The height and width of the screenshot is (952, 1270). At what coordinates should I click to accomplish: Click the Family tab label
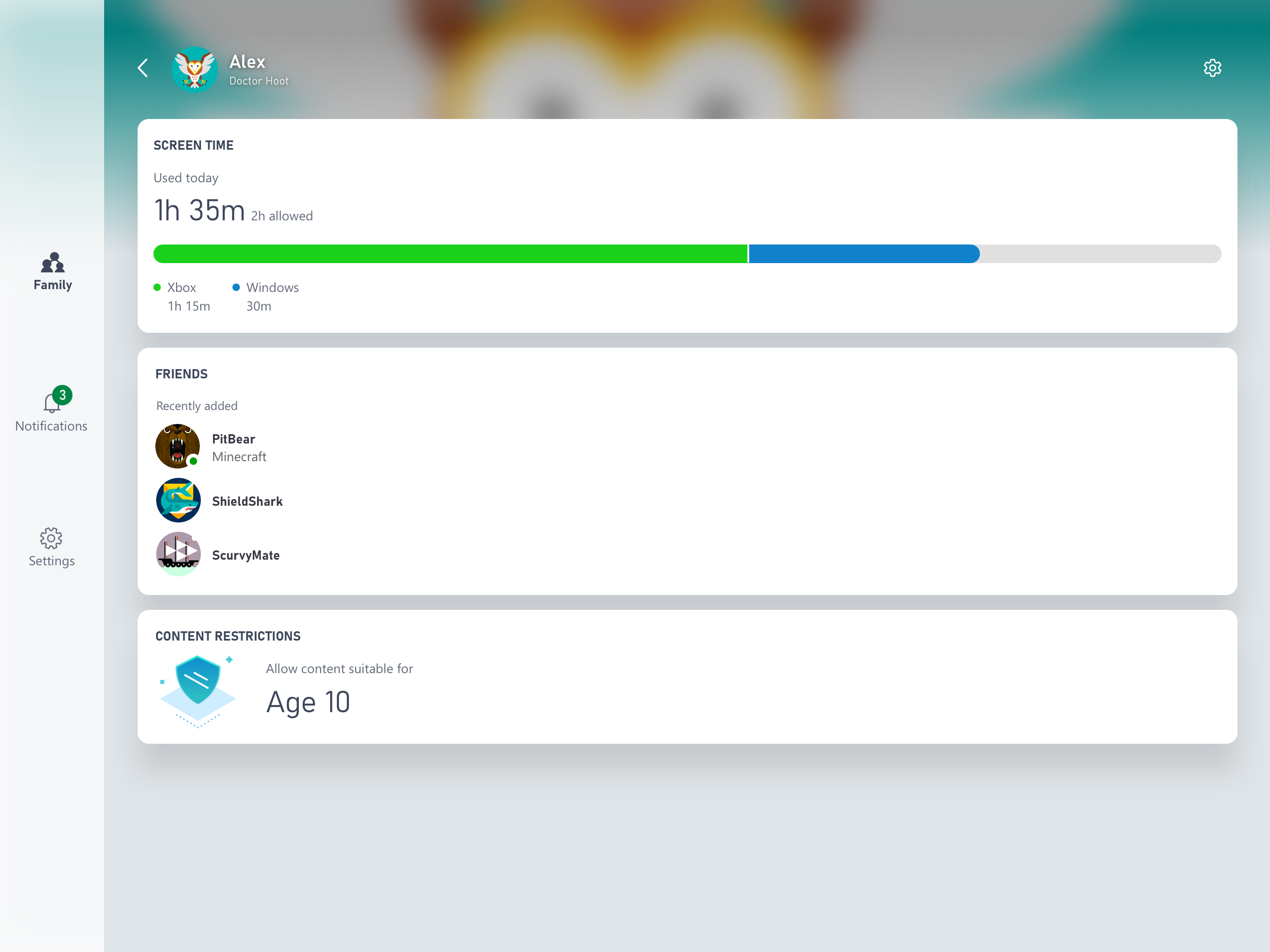[x=53, y=285]
